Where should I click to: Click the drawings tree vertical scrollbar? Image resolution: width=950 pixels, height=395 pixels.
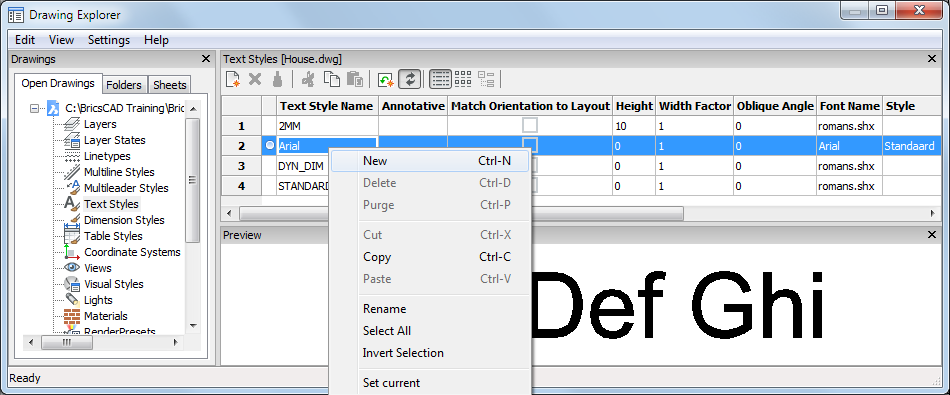pos(193,218)
